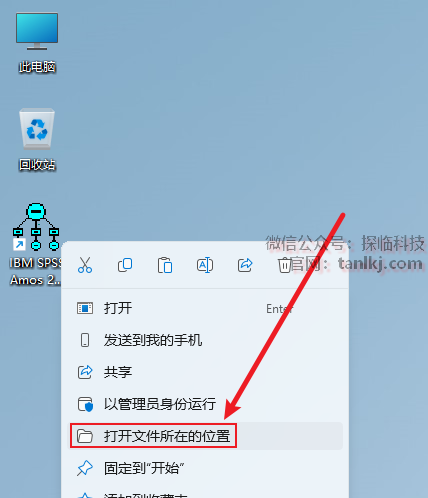Click the folder icon beside 打开文件所在的位置
Viewport: 428px width, 498px height.
[x=85, y=436]
